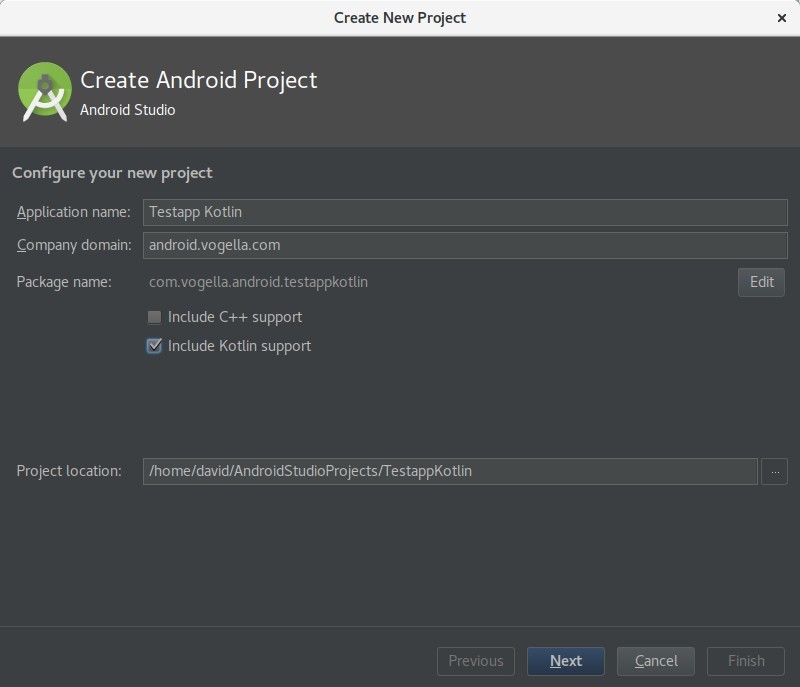Edit the package name

761,282
